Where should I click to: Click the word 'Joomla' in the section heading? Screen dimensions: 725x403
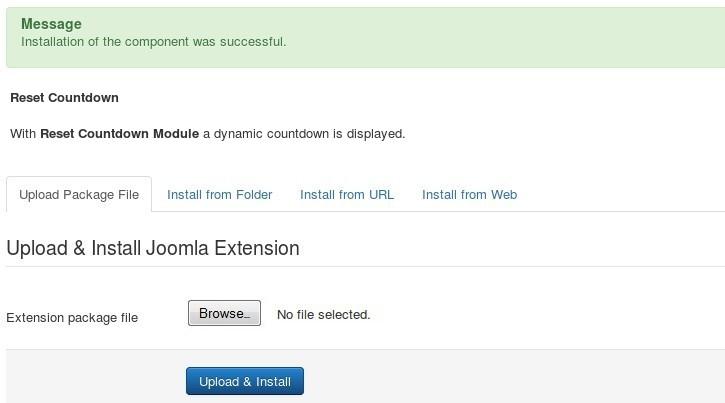click(x=178, y=248)
